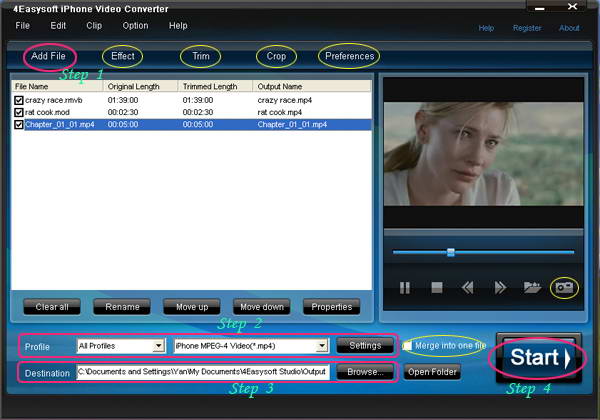
Task: Click output name rat cook.mp4
Action: 280,112
